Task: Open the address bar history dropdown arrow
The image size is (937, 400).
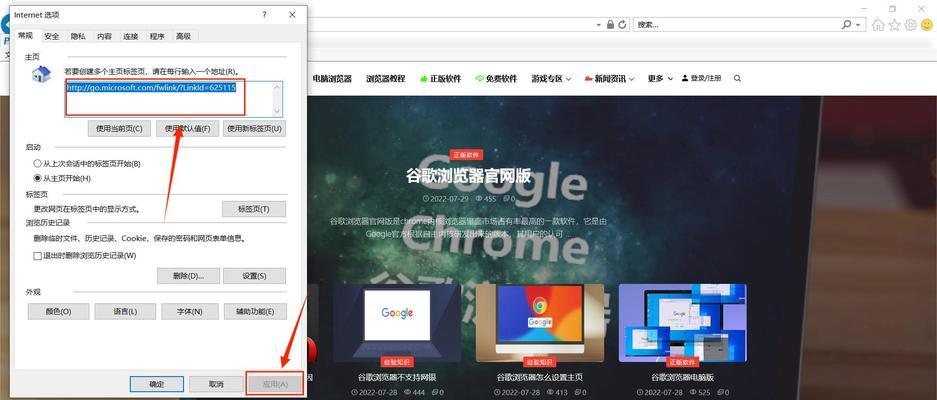Action: [x=598, y=25]
